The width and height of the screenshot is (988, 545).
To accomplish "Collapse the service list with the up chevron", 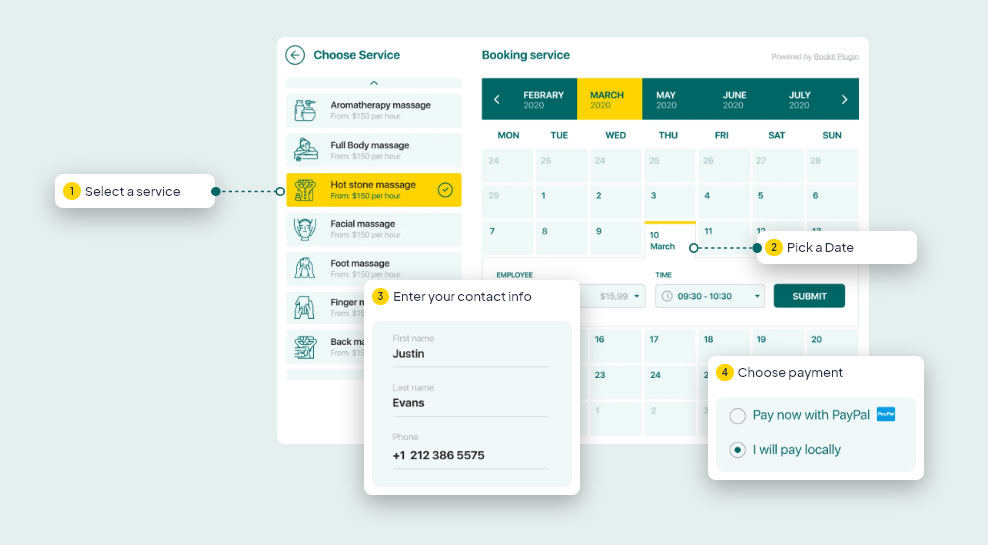I will click(x=374, y=83).
